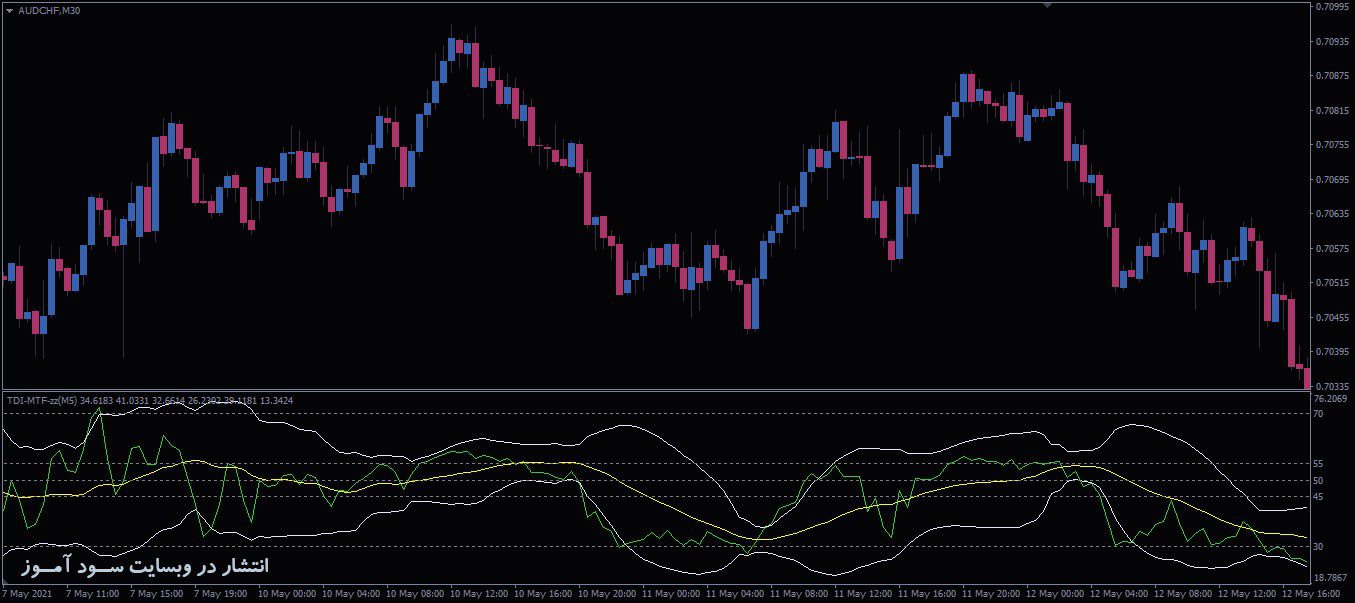Click the 0.70635 price scale label

point(1333,213)
